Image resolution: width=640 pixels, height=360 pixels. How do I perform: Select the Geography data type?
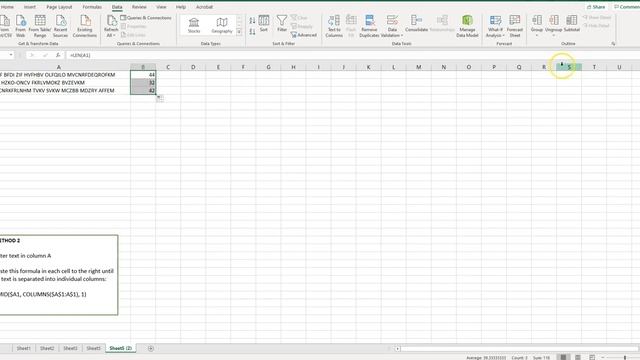click(222, 25)
